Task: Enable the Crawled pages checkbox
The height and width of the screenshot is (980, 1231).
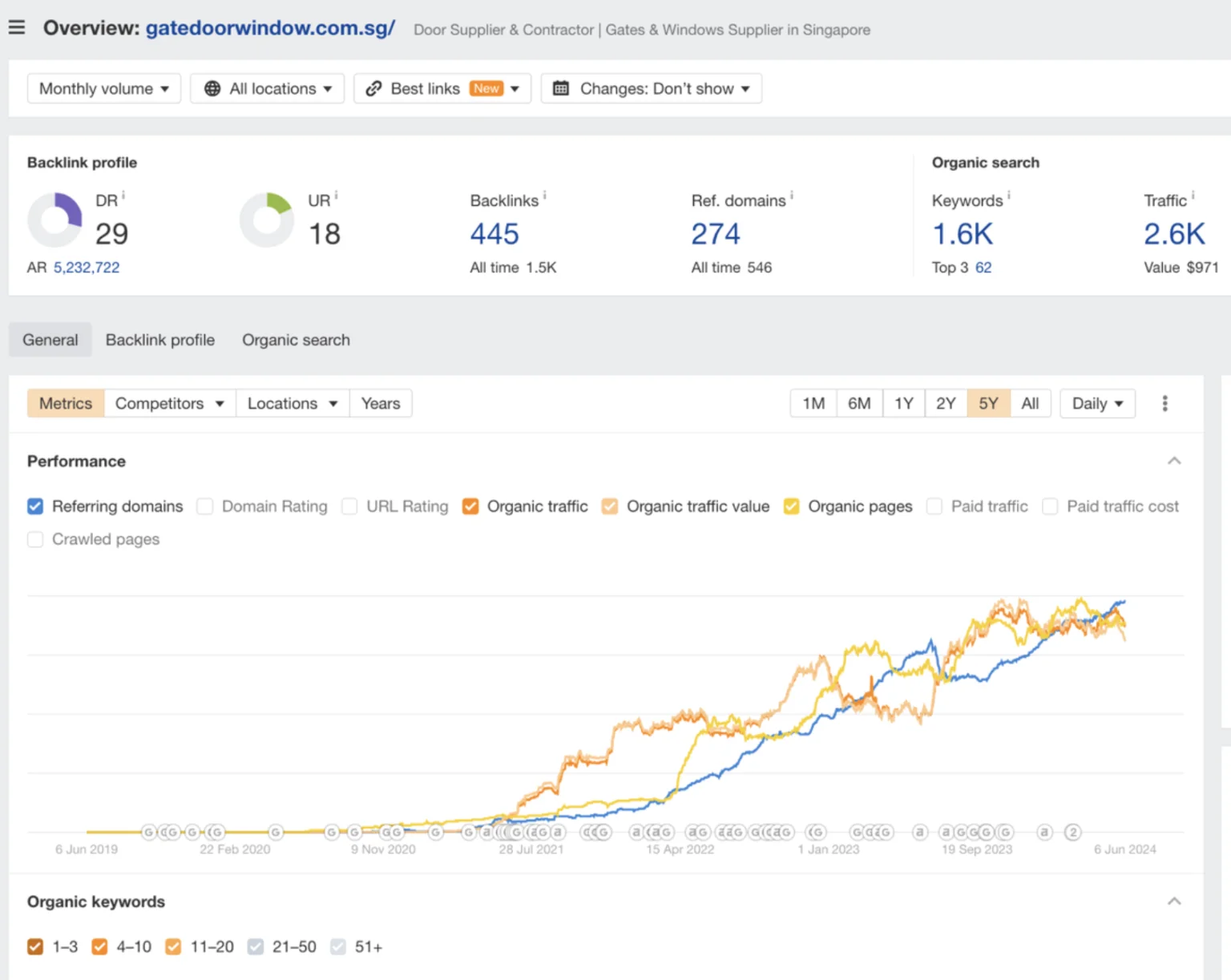Action: coord(35,539)
